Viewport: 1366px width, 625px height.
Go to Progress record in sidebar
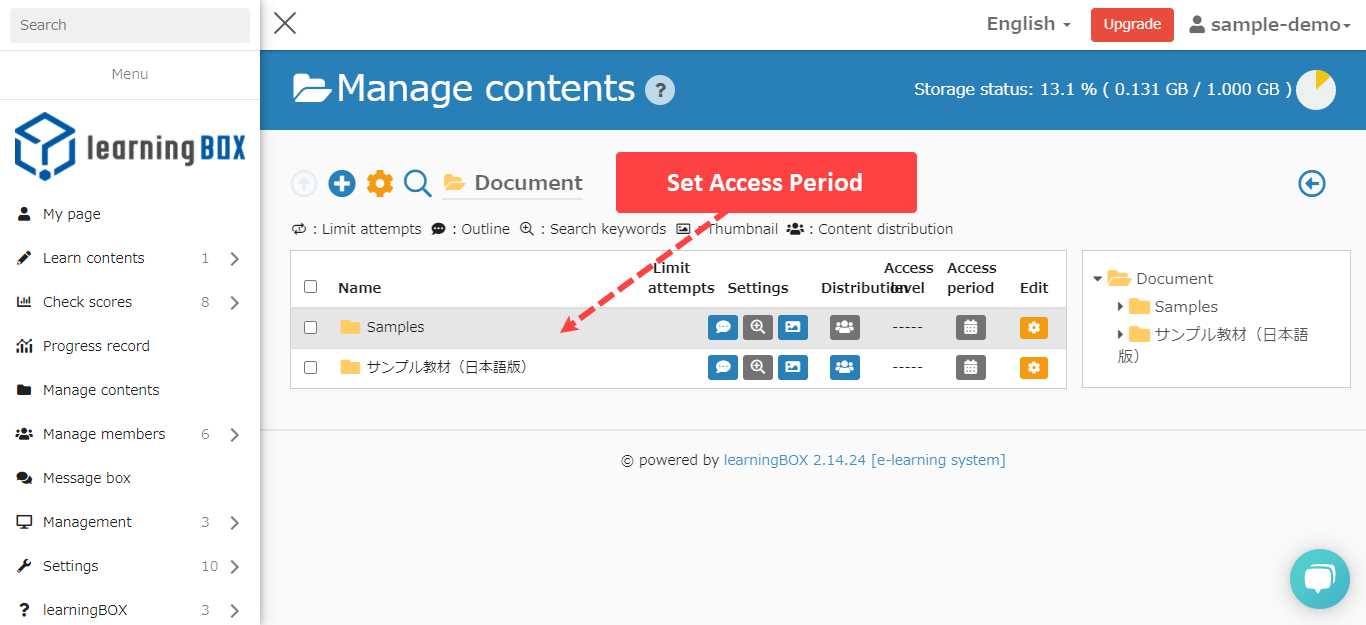tap(96, 346)
